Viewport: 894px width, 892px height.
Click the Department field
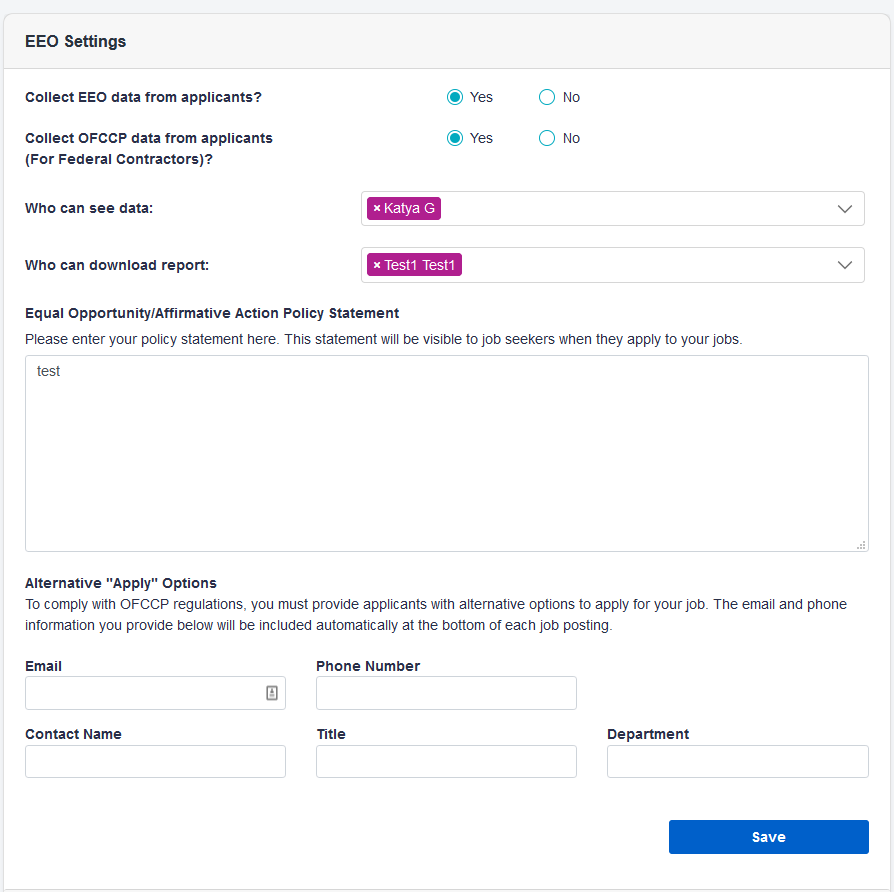click(737, 761)
